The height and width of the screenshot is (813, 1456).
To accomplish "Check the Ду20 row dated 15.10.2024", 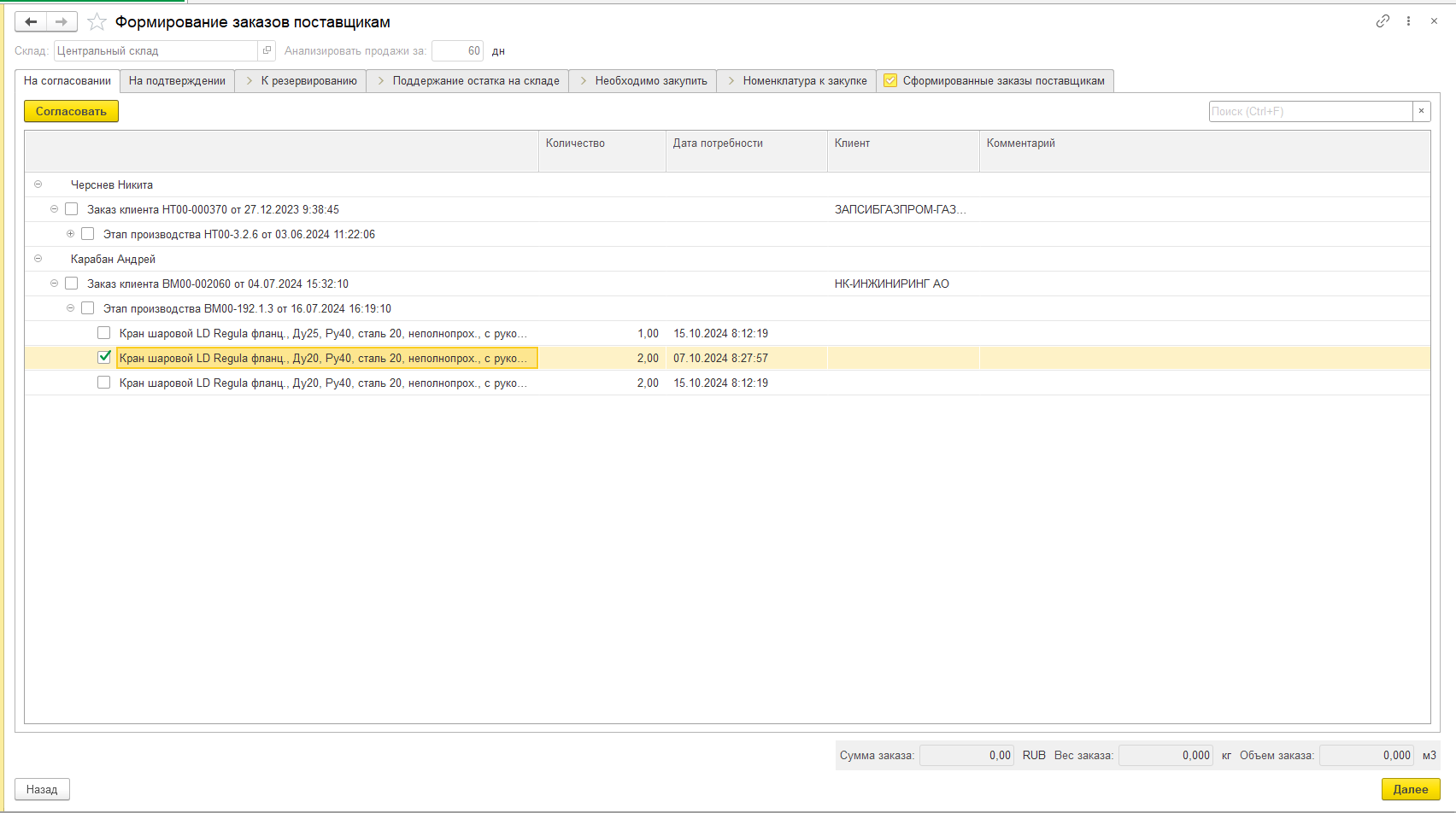I will coord(104,383).
